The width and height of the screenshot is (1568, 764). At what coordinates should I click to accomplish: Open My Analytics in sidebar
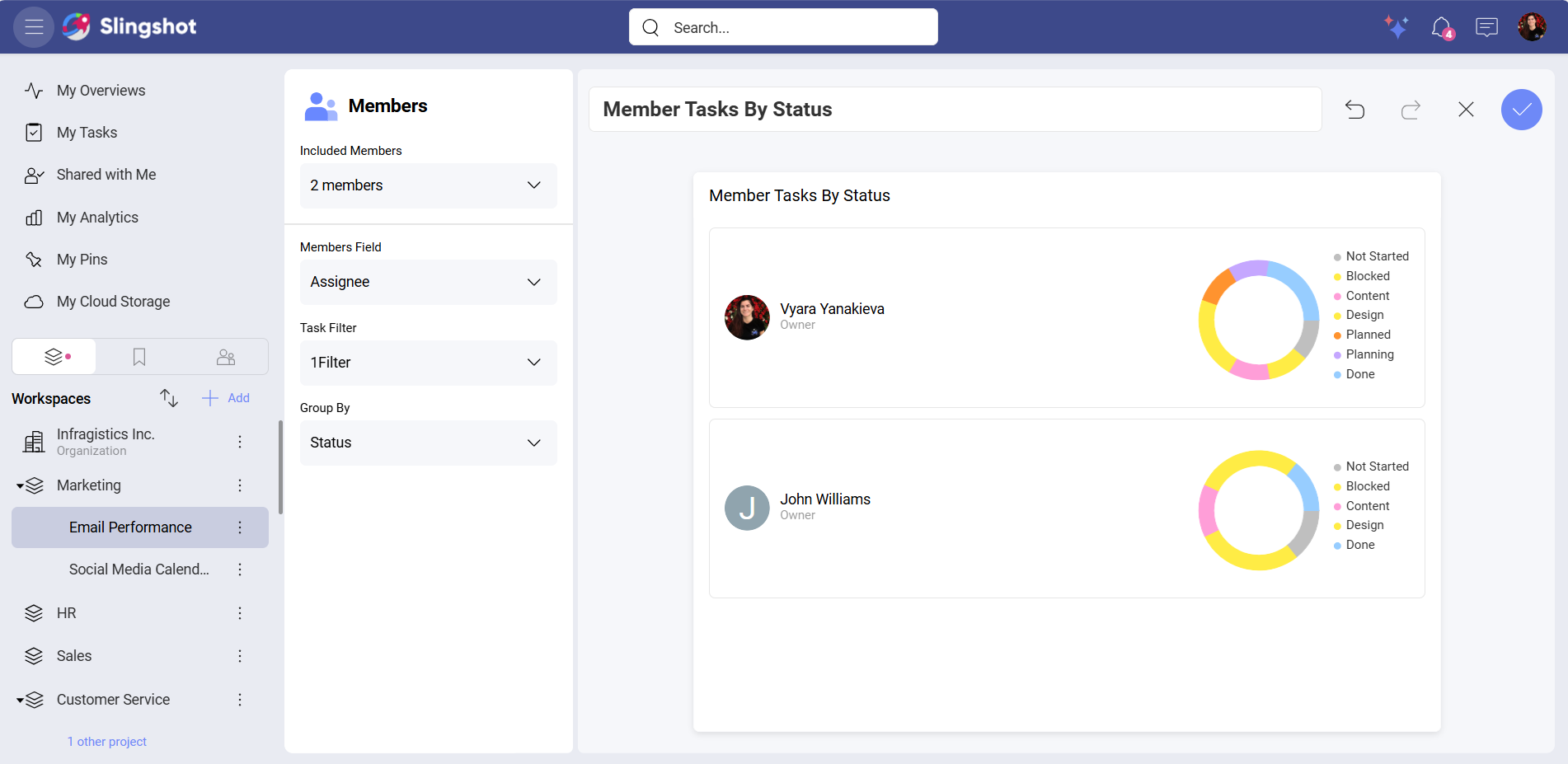click(x=97, y=218)
